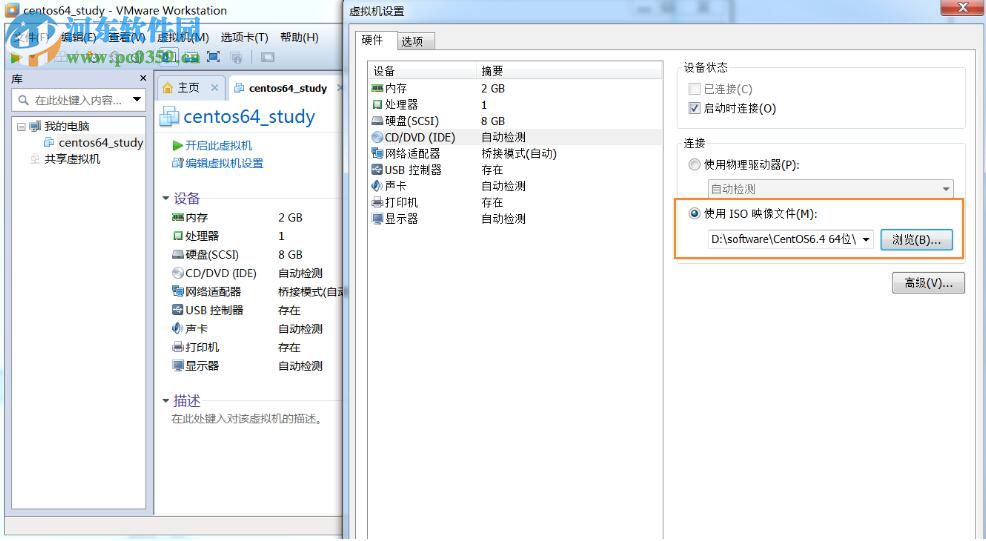Screen dimensions: 986x541
Task: Click the My Computer (我的电脑) tree icon
Action: point(36,126)
